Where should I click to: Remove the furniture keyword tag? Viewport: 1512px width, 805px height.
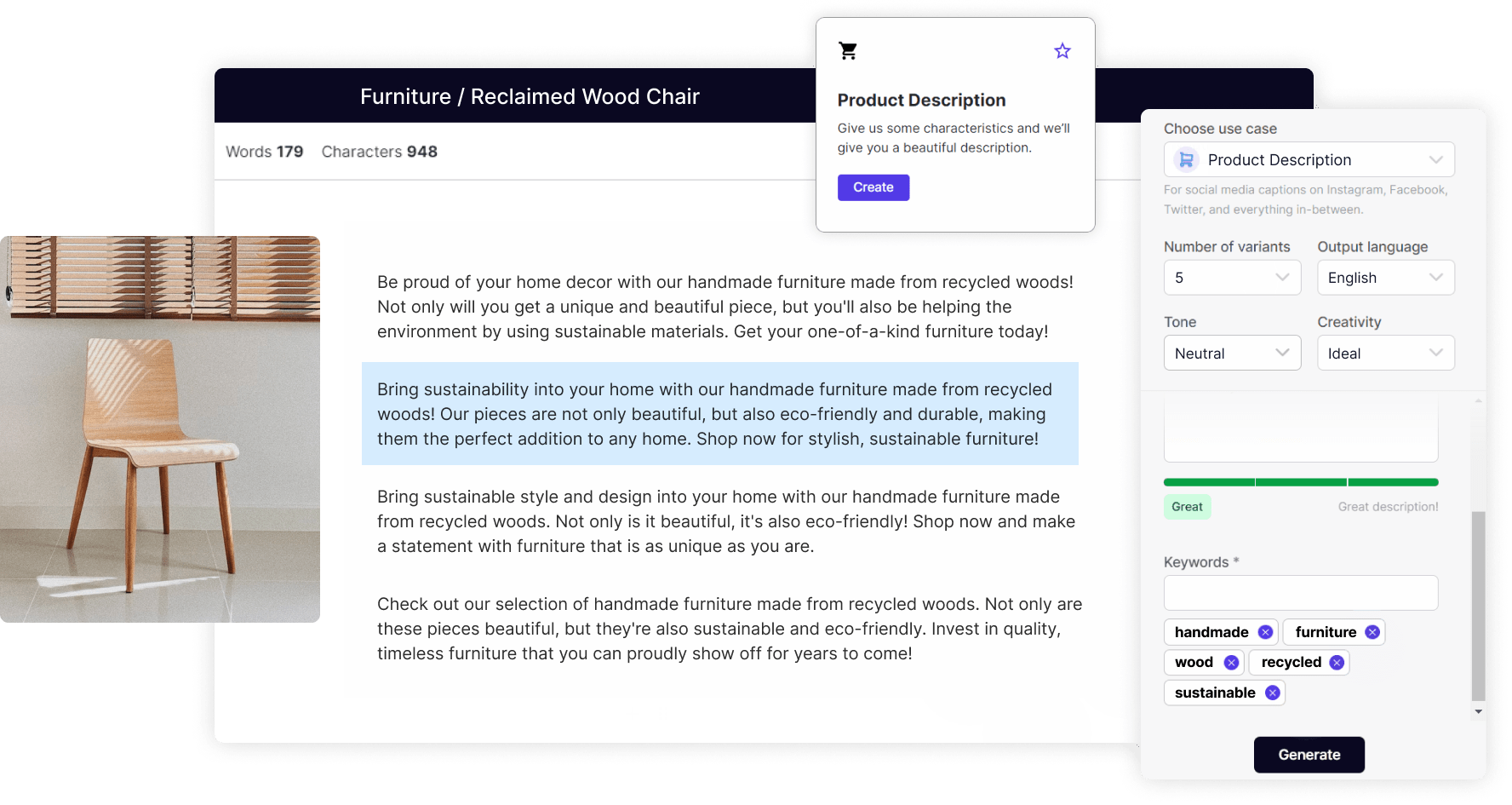pos(1372,632)
